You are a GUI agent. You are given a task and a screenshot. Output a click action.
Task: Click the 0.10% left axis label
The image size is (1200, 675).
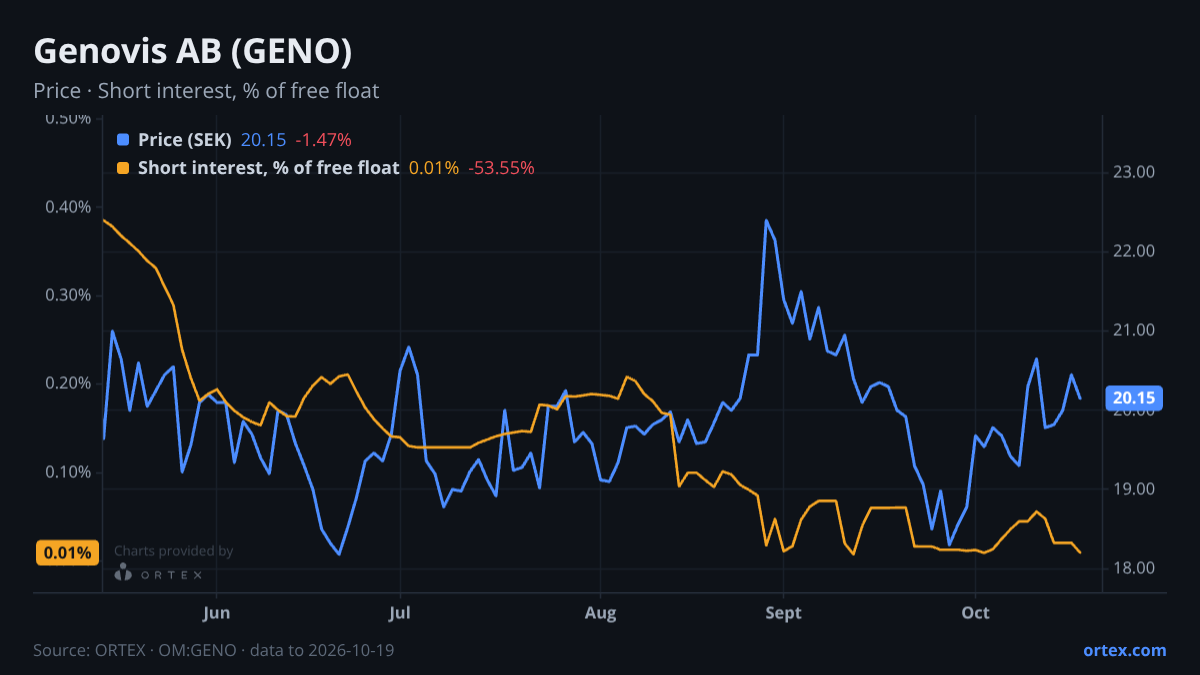tap(68, 472)
